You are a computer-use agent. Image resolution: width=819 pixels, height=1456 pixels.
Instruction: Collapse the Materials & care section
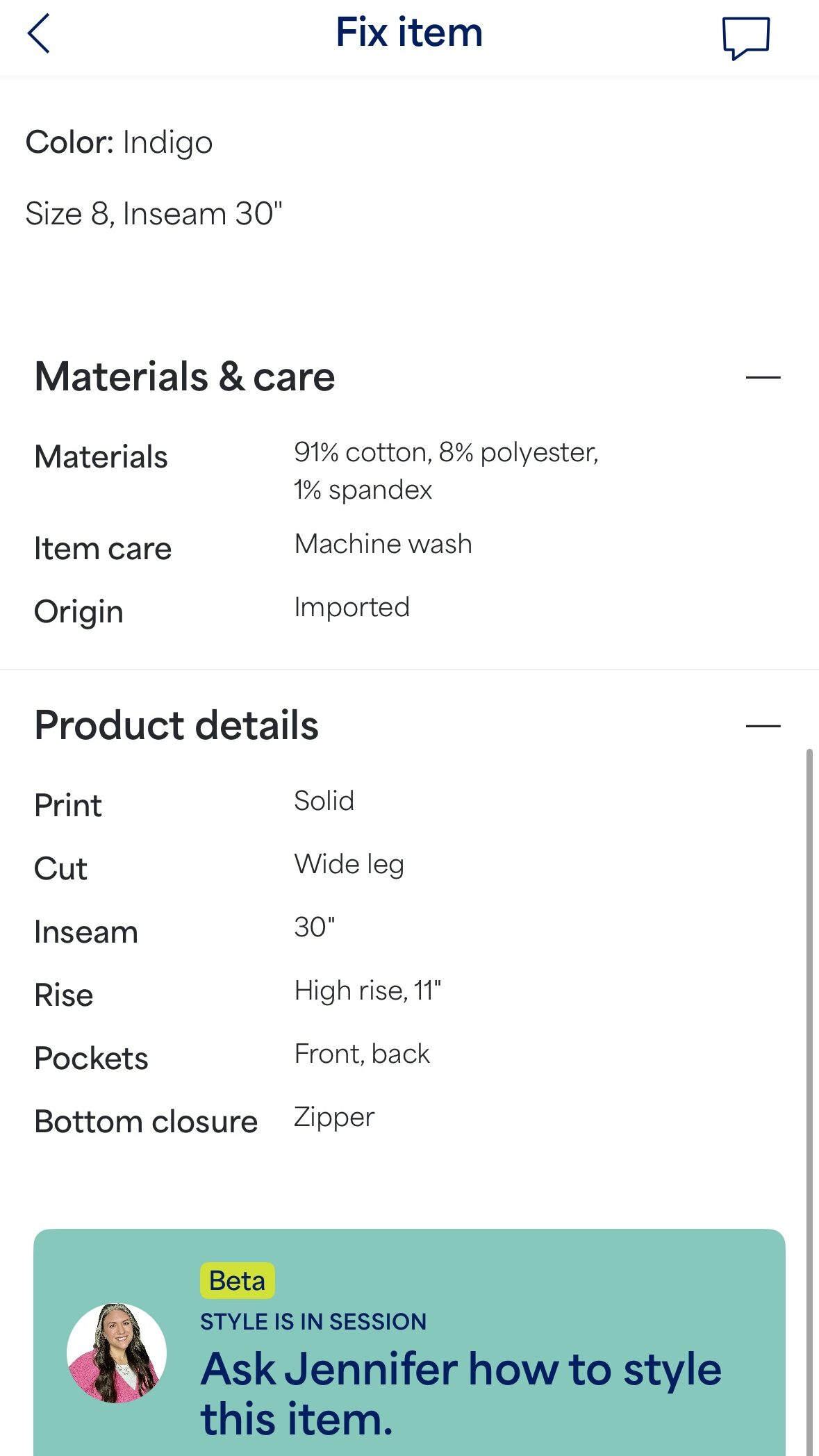[763, 377]
